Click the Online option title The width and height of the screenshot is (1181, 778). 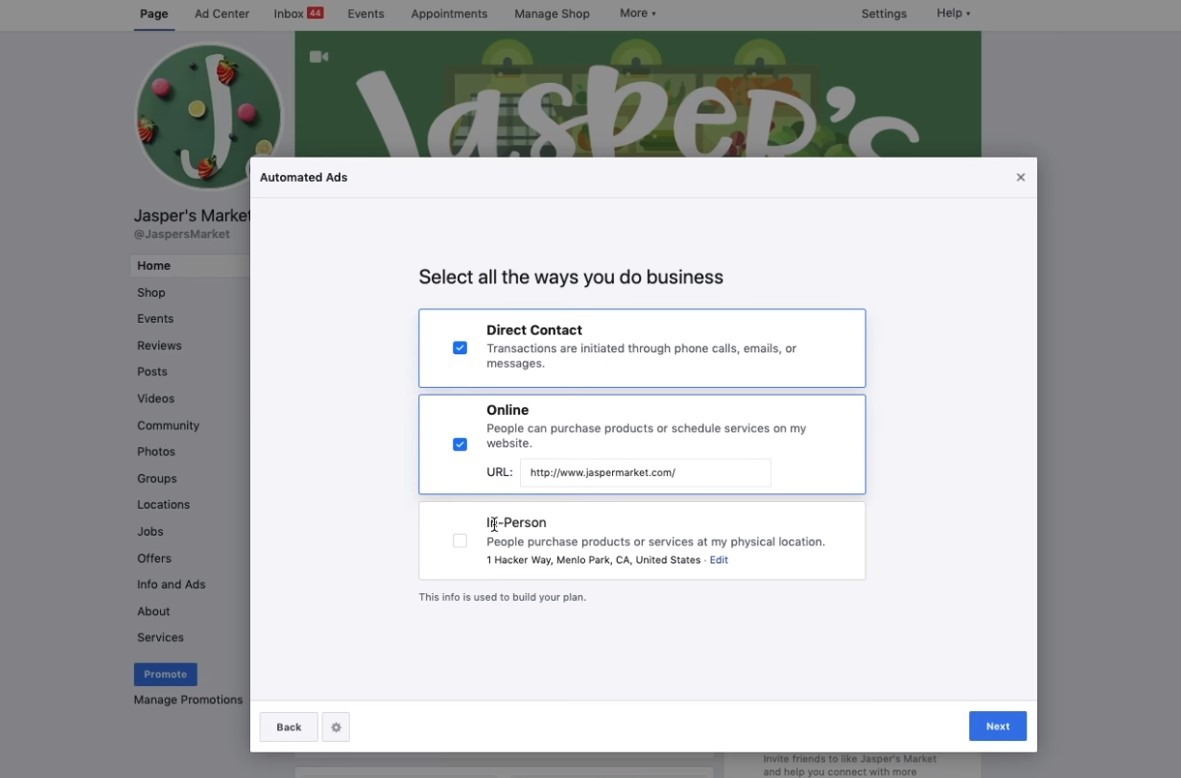pyautogui.click(x=508, y=410)
